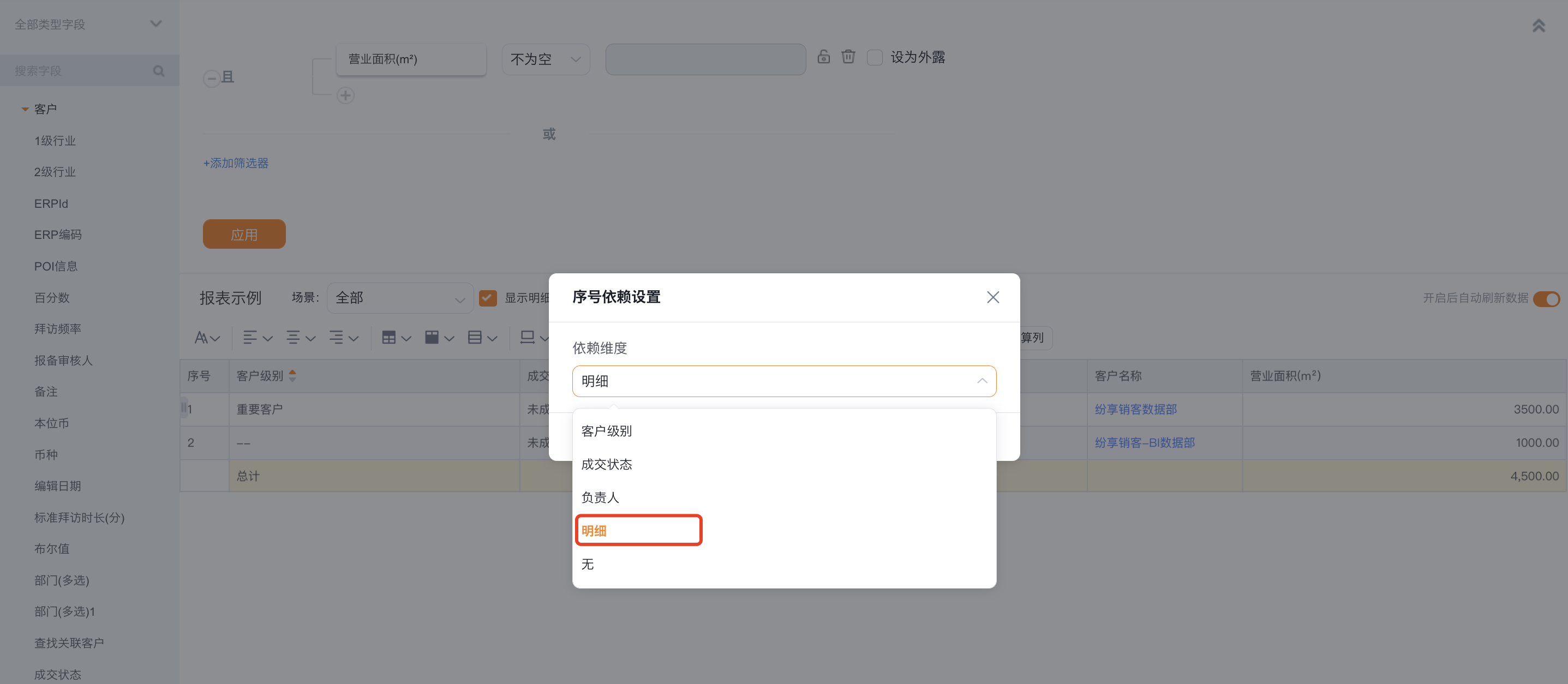
Task: Collapse panel with double up arrow icon
Action: click(1538, 26)
